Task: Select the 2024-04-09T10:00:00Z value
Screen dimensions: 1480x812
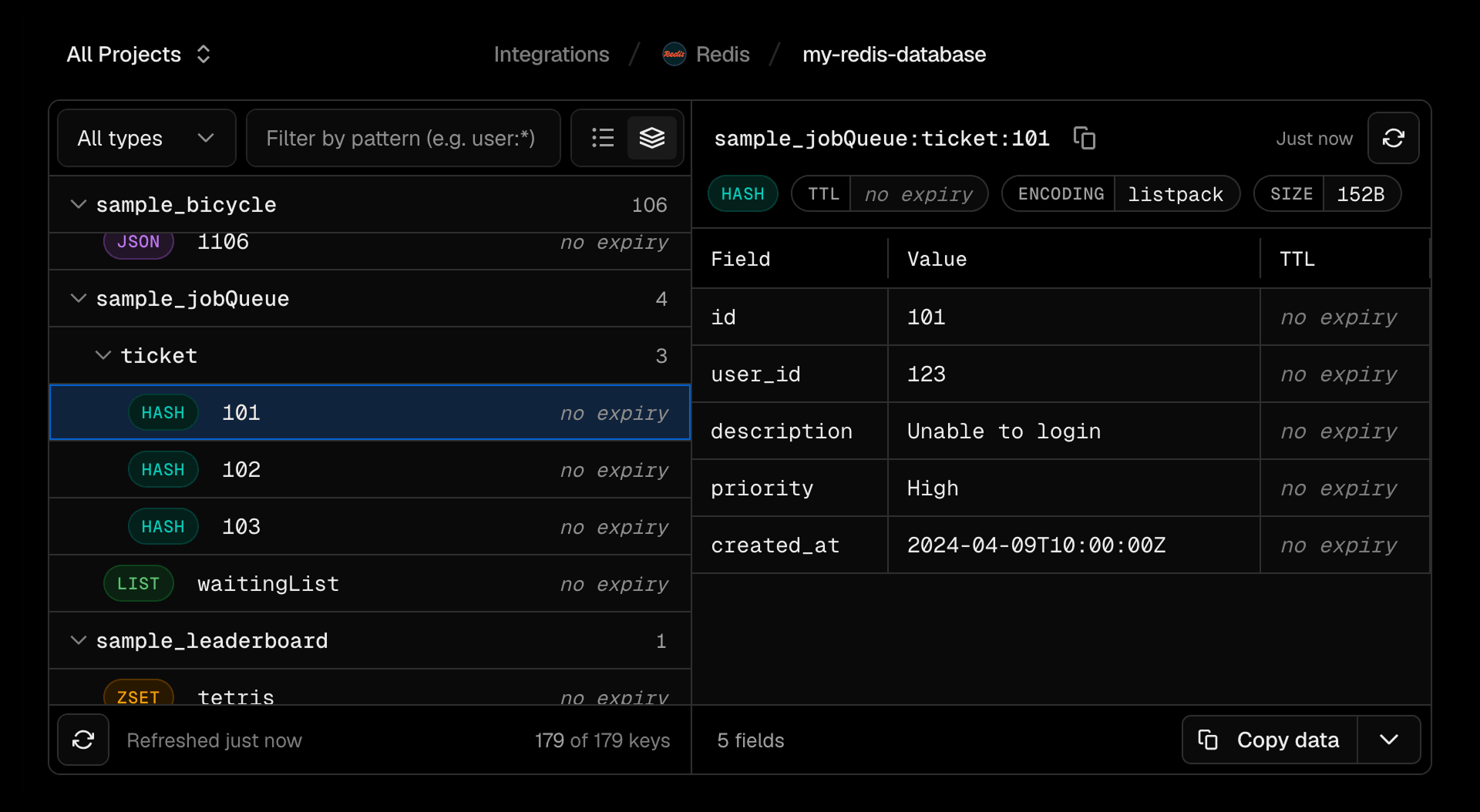Action: (x=1074, y=545)
